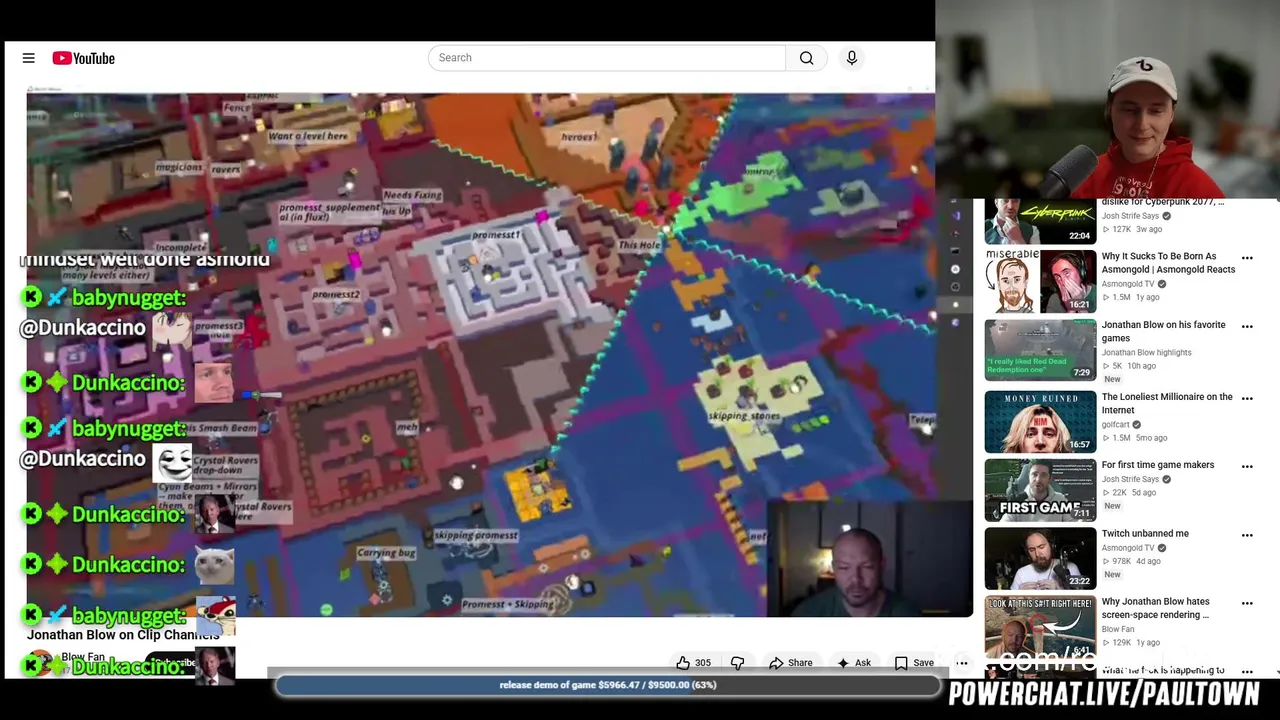
Task: Visit Blow Fan channel under screen-space rendering video
Action: [x=1118, y=629]
